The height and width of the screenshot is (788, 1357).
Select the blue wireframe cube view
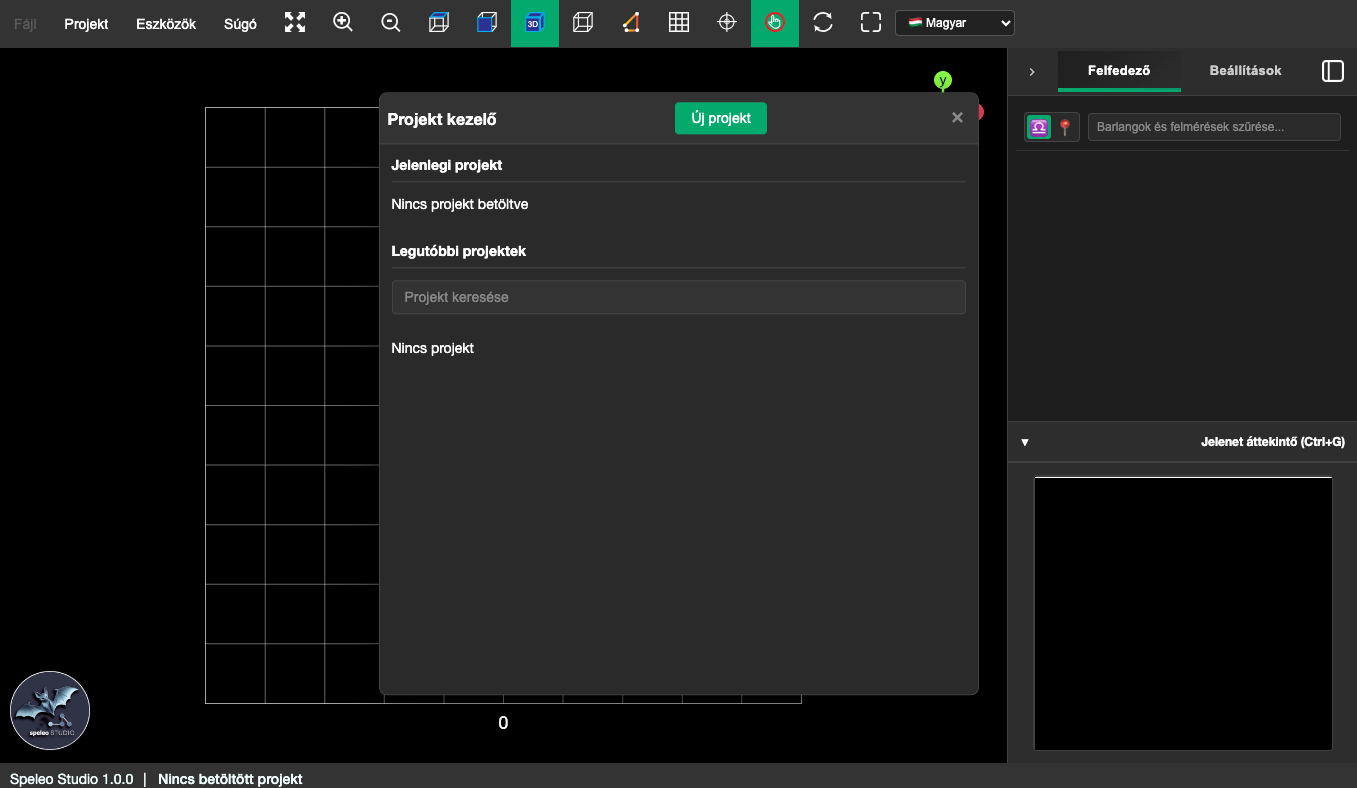439,23
